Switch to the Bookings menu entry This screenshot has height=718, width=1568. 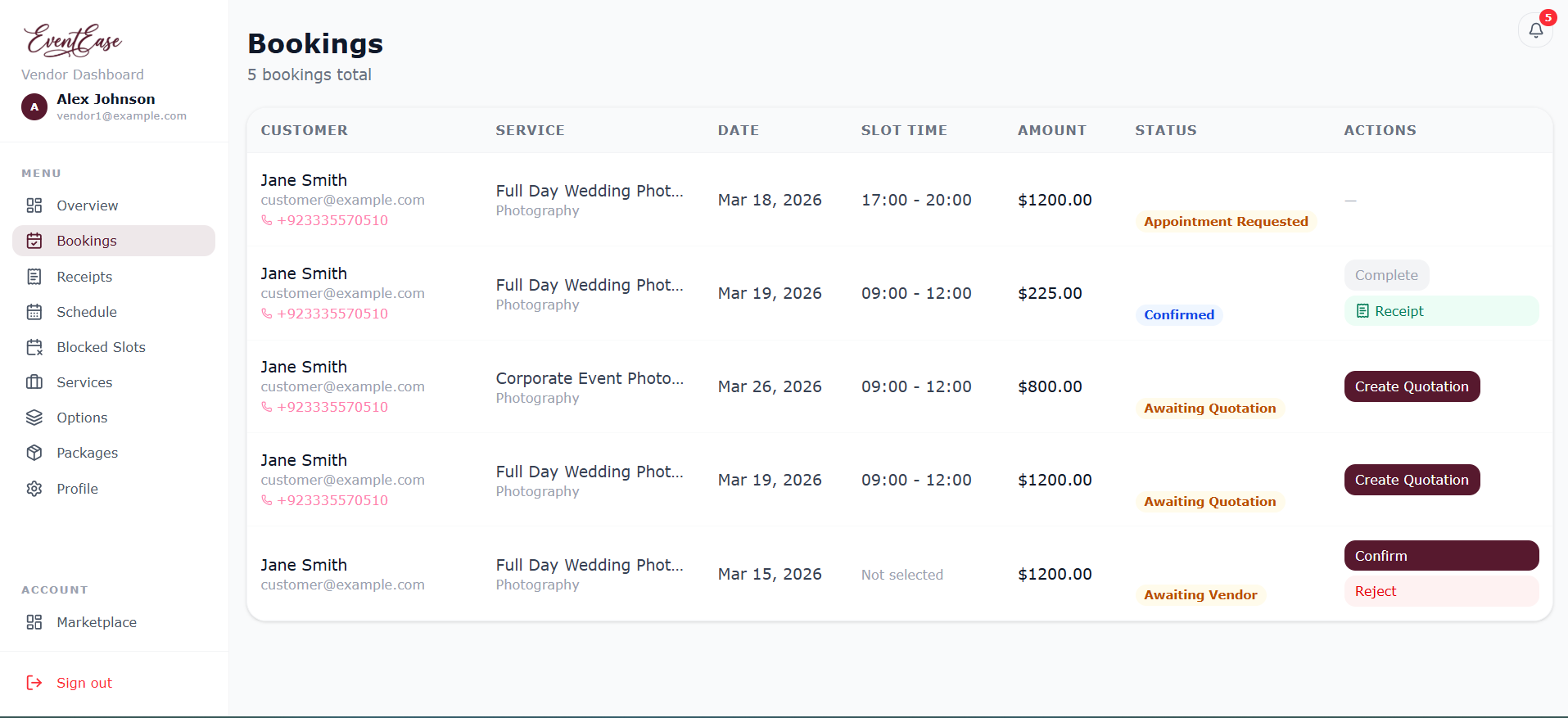point(85,241)
